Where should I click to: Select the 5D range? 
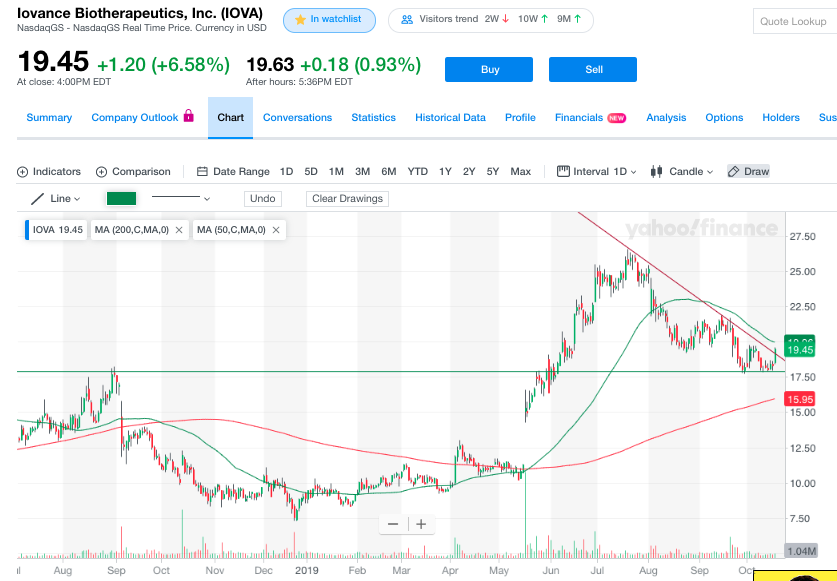click(x=311, y=171)
